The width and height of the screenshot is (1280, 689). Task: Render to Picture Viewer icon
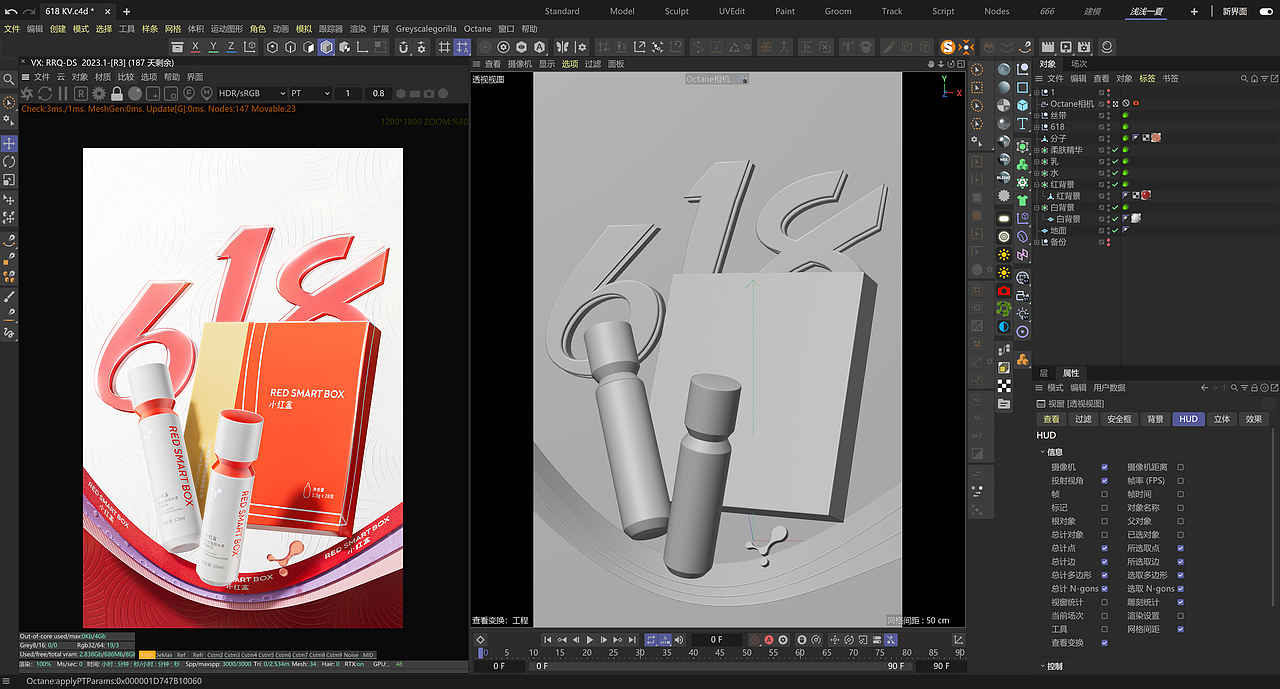(x=1066, y=47)
